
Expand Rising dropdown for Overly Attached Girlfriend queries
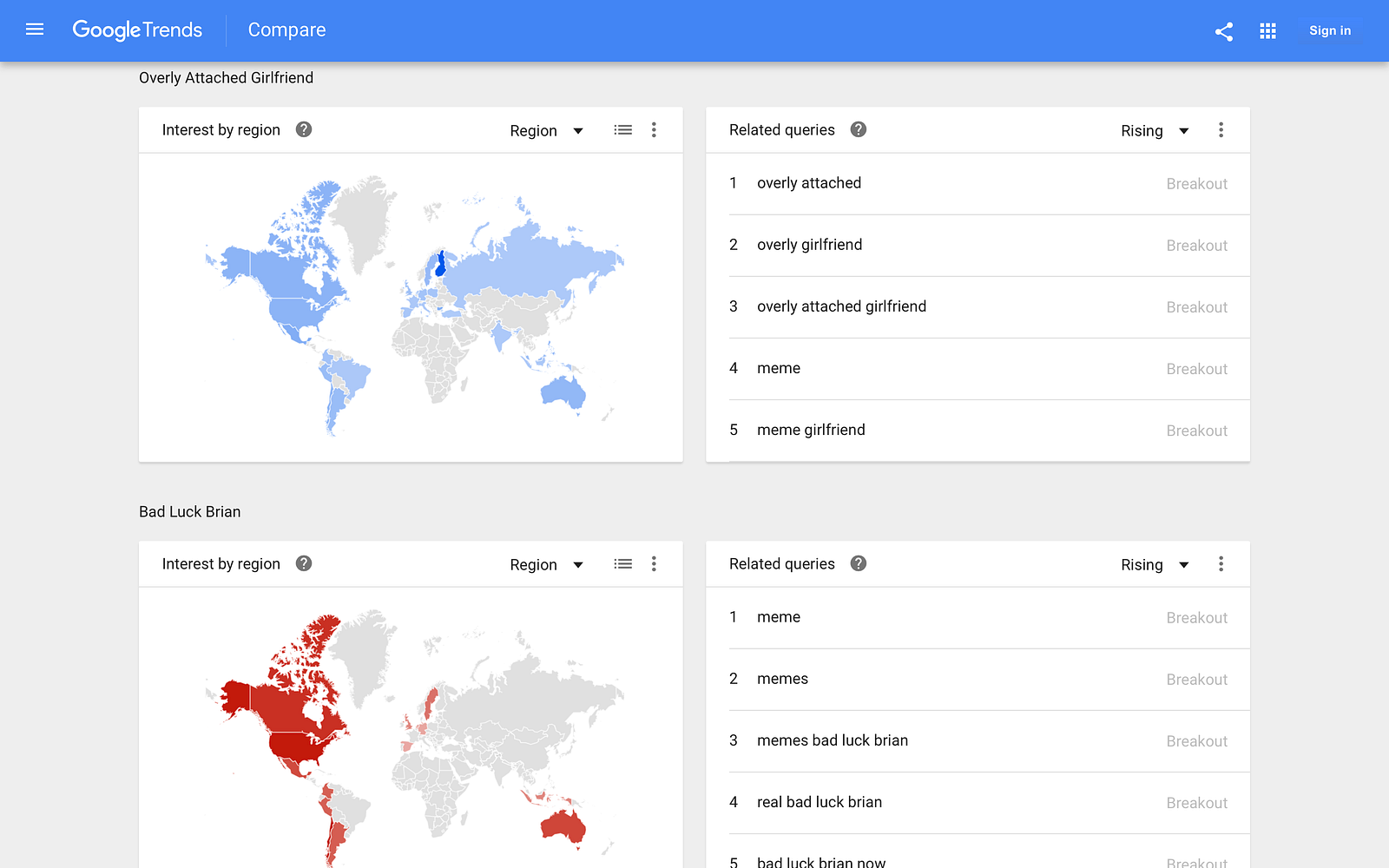coord(1155,131)
